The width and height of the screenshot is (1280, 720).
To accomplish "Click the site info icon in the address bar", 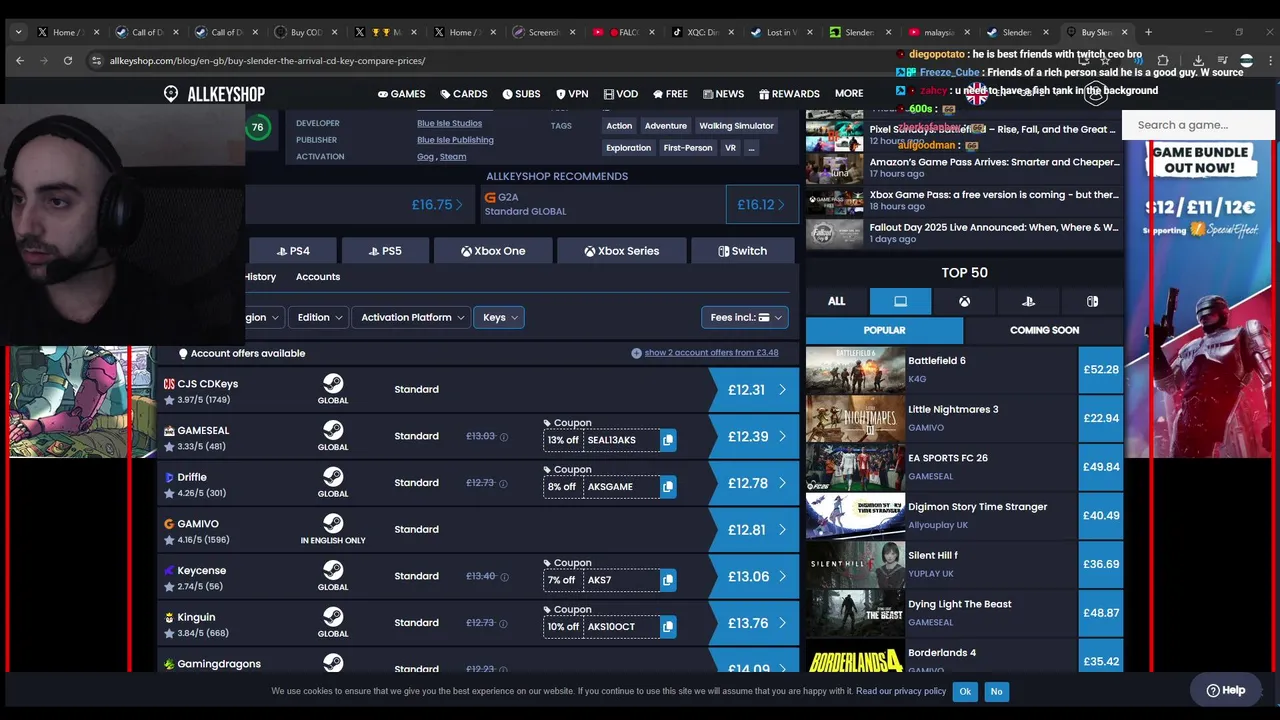I will (x=96, y=61).
